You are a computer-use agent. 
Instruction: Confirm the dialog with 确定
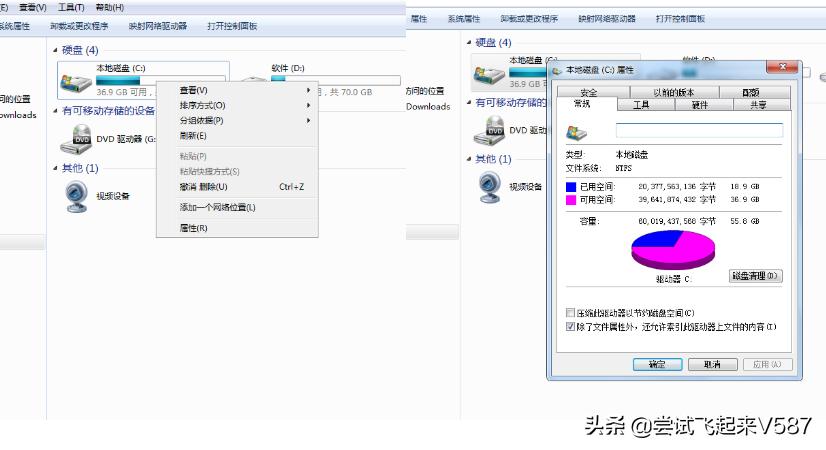point(657,364)
